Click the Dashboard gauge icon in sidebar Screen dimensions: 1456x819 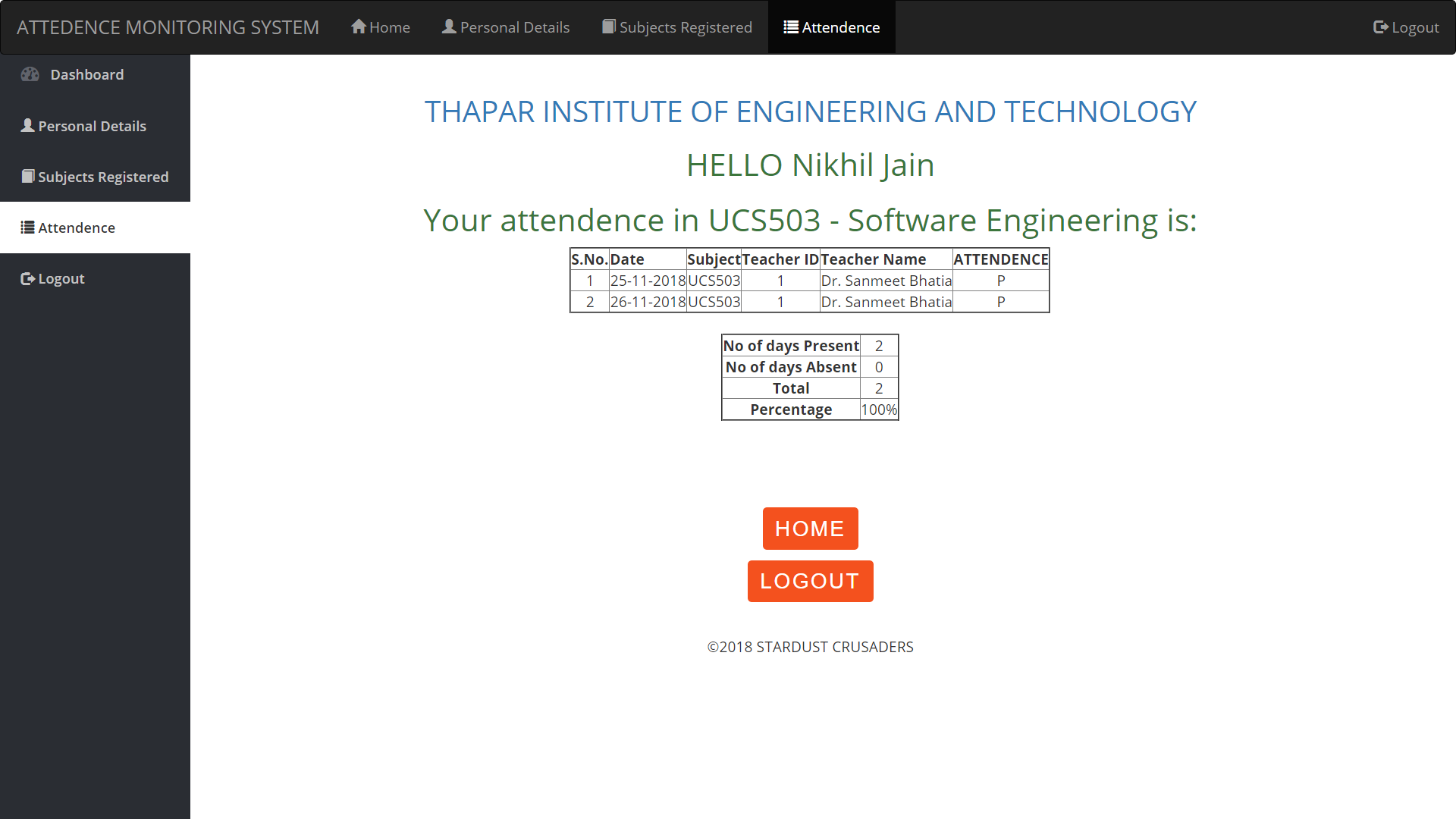[30, 74]
